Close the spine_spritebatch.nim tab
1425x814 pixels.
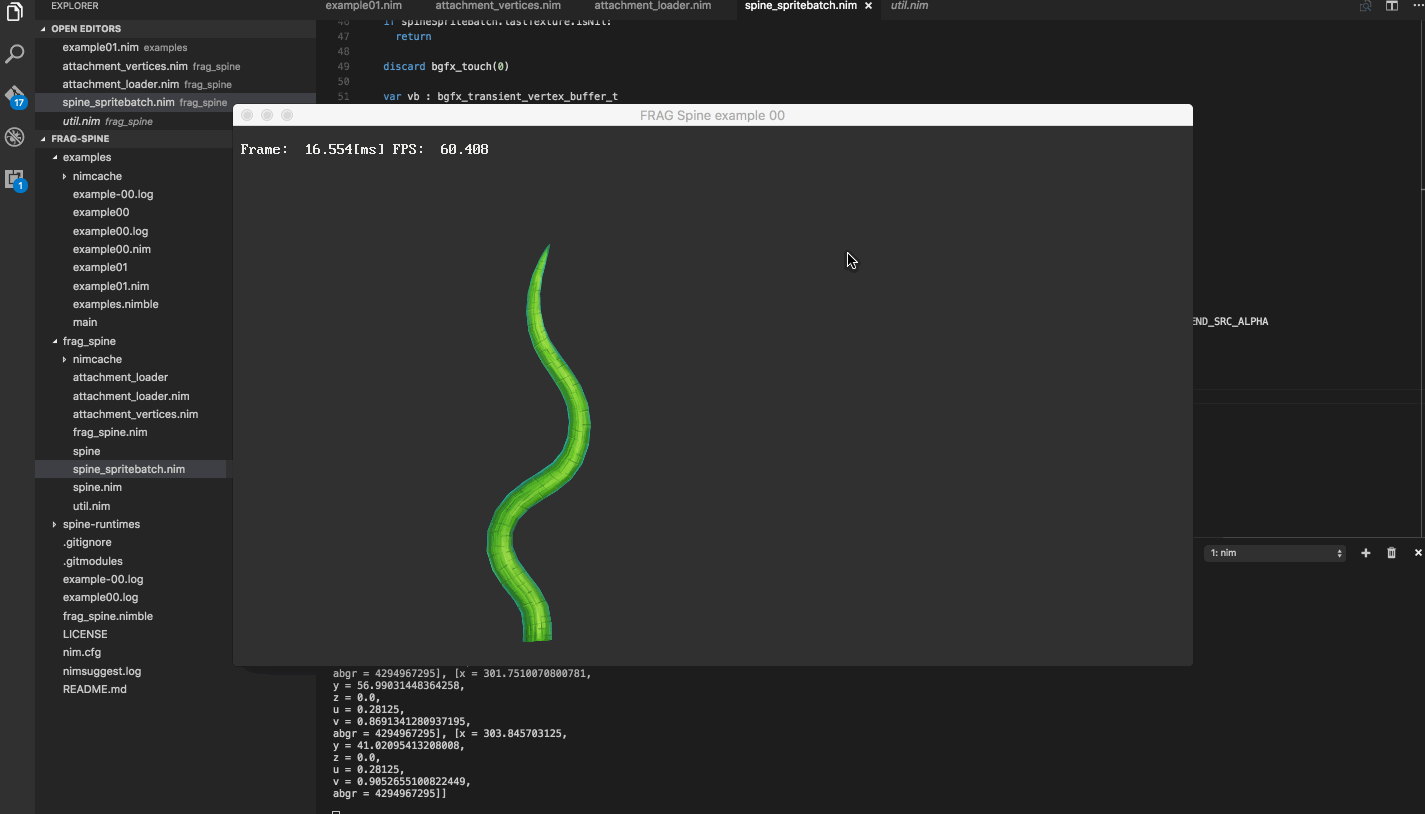pos(868,6)
